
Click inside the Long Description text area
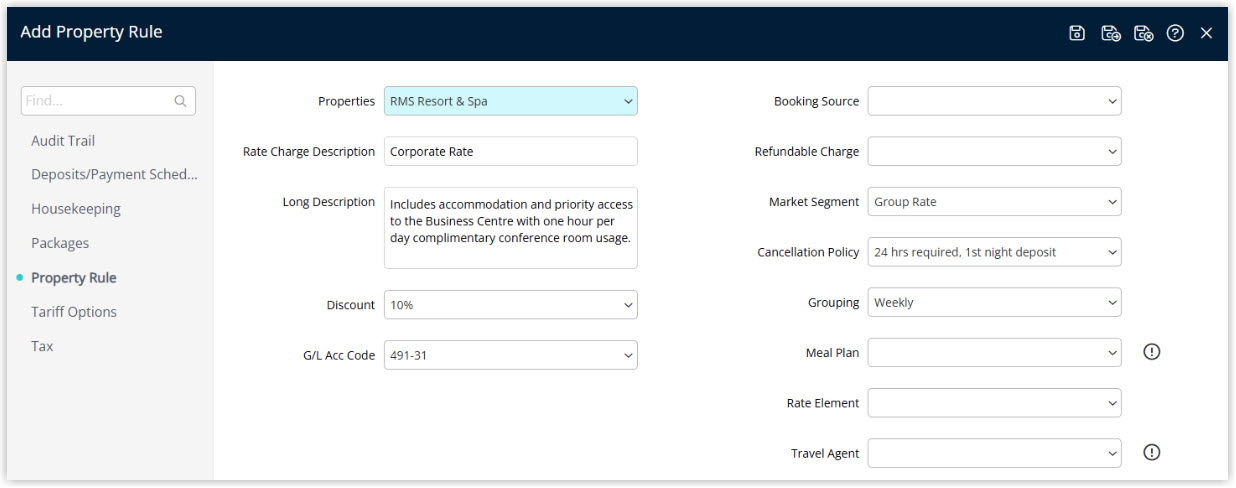510,228
